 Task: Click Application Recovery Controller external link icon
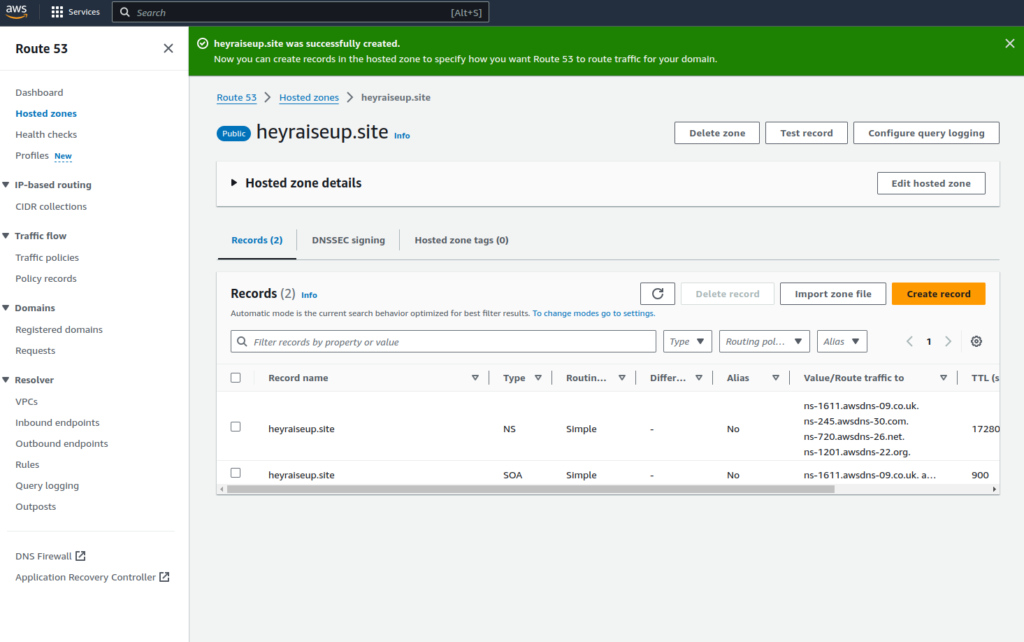[165, 577]
